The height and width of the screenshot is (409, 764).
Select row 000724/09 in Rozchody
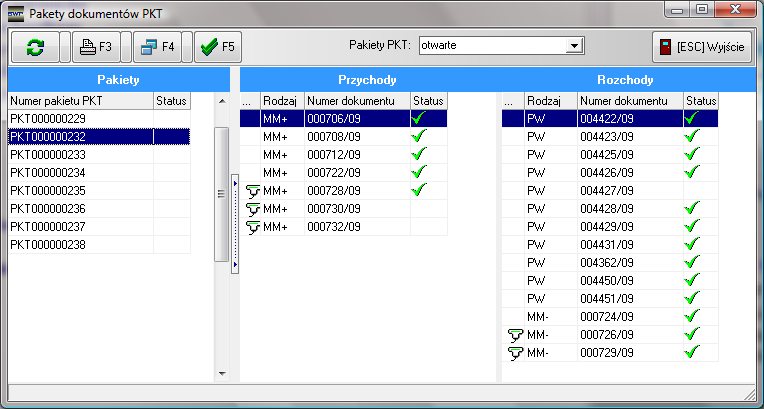[610, 316]
